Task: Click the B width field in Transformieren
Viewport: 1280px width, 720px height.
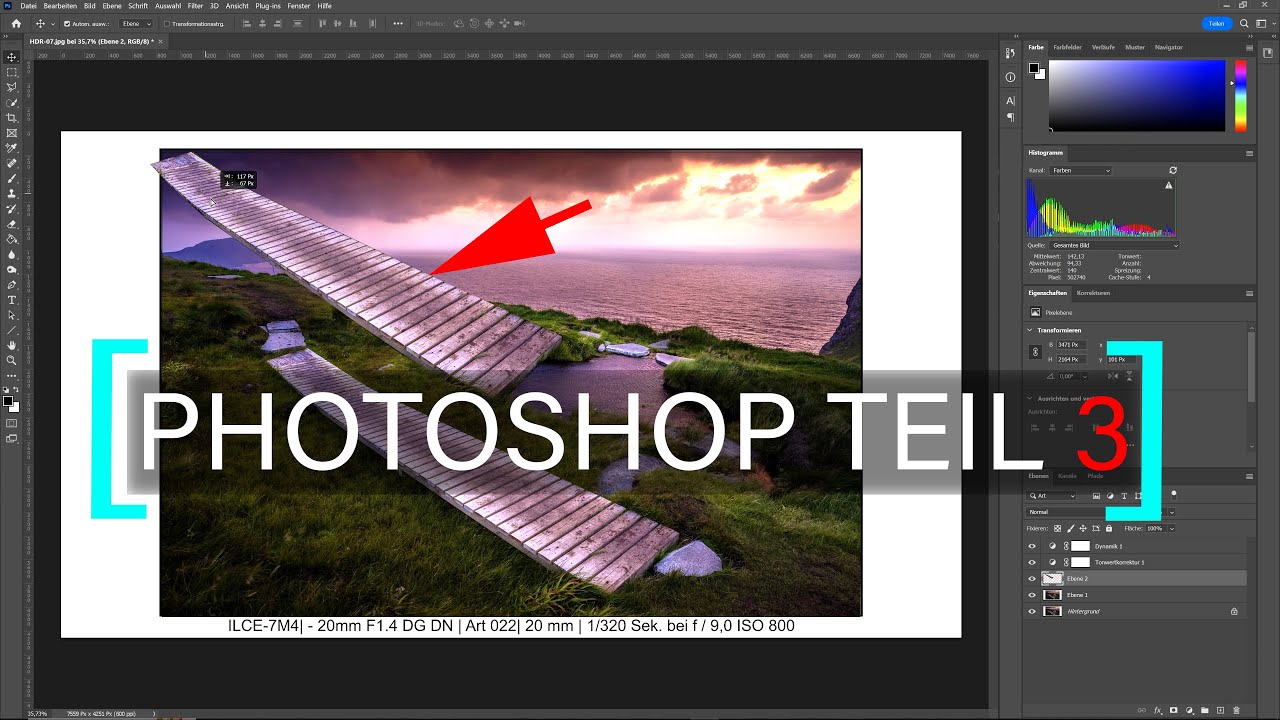Action: click(x=1073, y=345)
